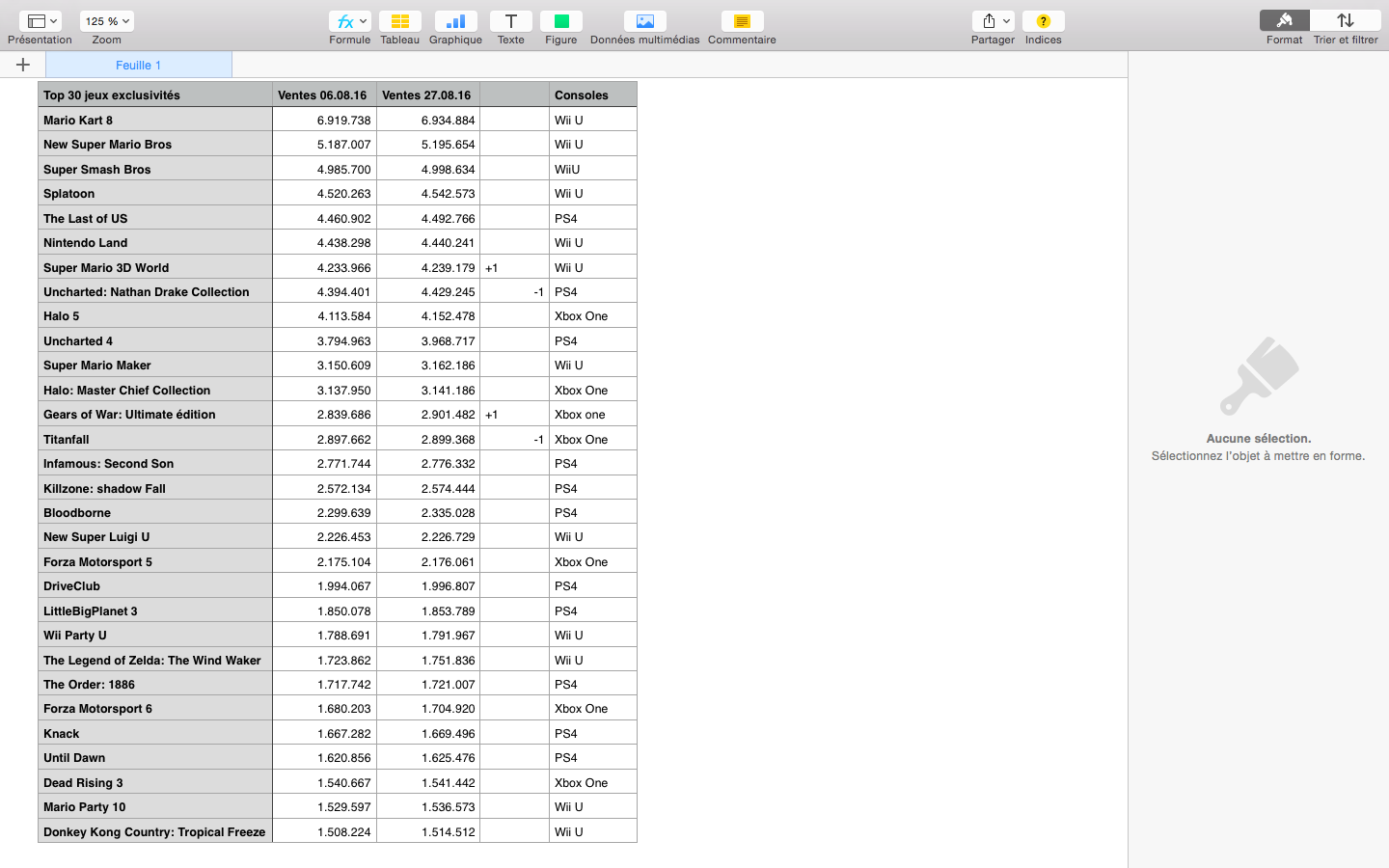Select The Last of US cell
This screenshot has width=1389, height=868.
(155, 218)
